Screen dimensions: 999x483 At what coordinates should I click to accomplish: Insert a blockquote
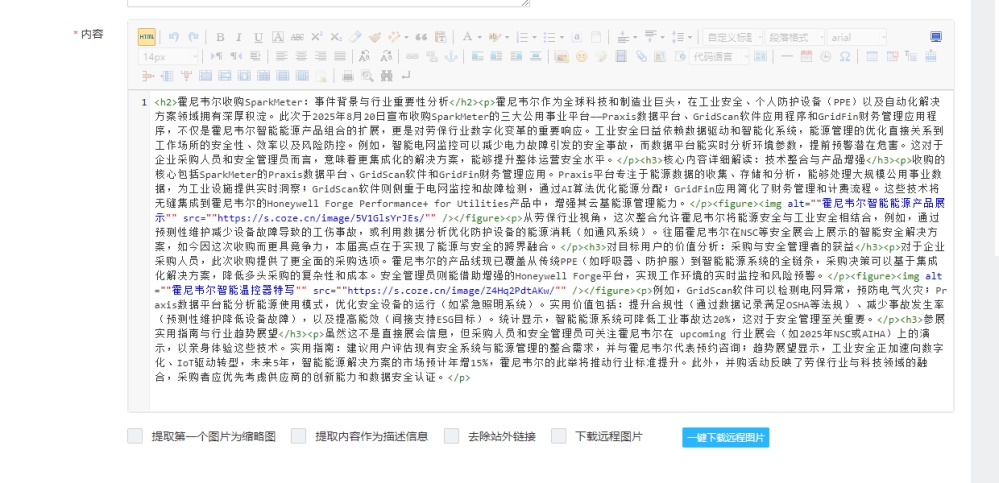tap(421, 37)
